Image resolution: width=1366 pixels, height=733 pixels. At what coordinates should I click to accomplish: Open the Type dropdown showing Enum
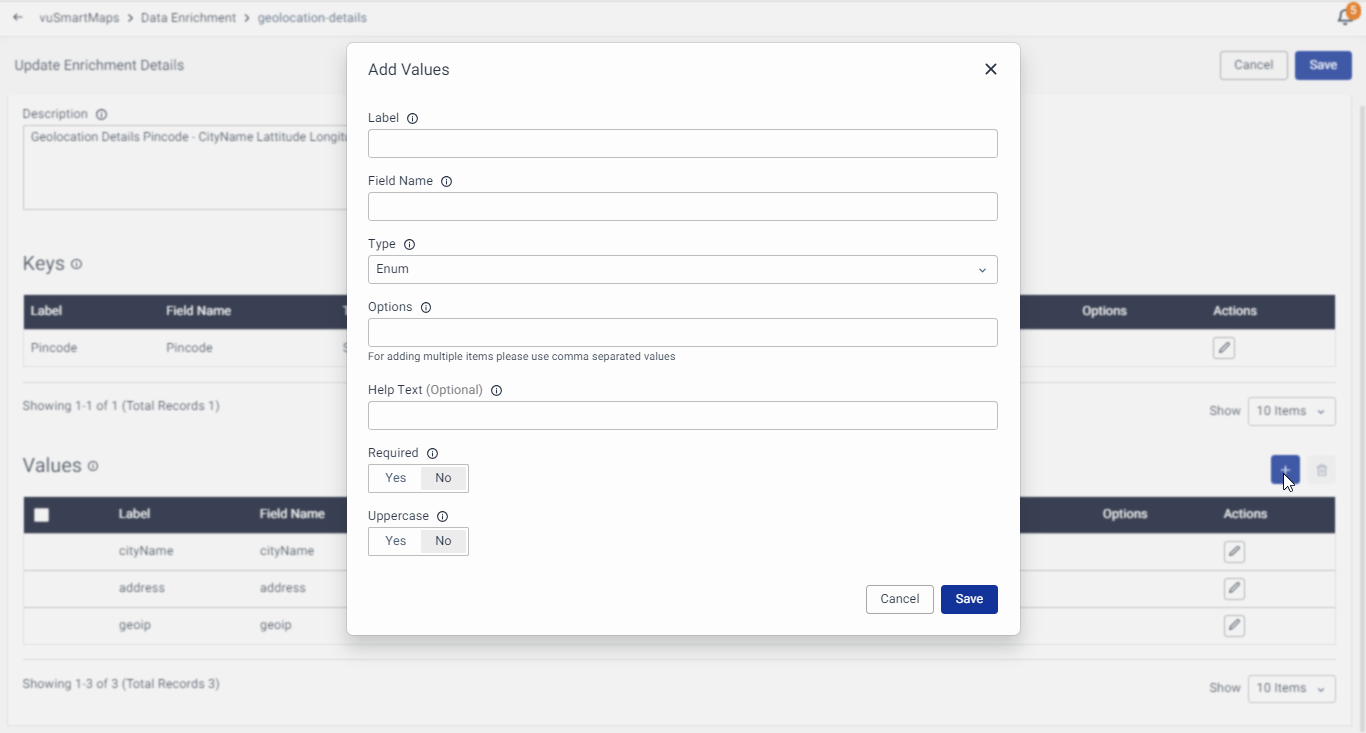682,269
